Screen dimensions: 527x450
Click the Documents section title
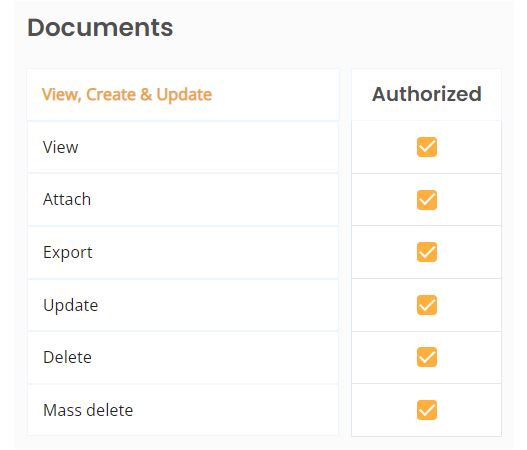pos(100,28)
